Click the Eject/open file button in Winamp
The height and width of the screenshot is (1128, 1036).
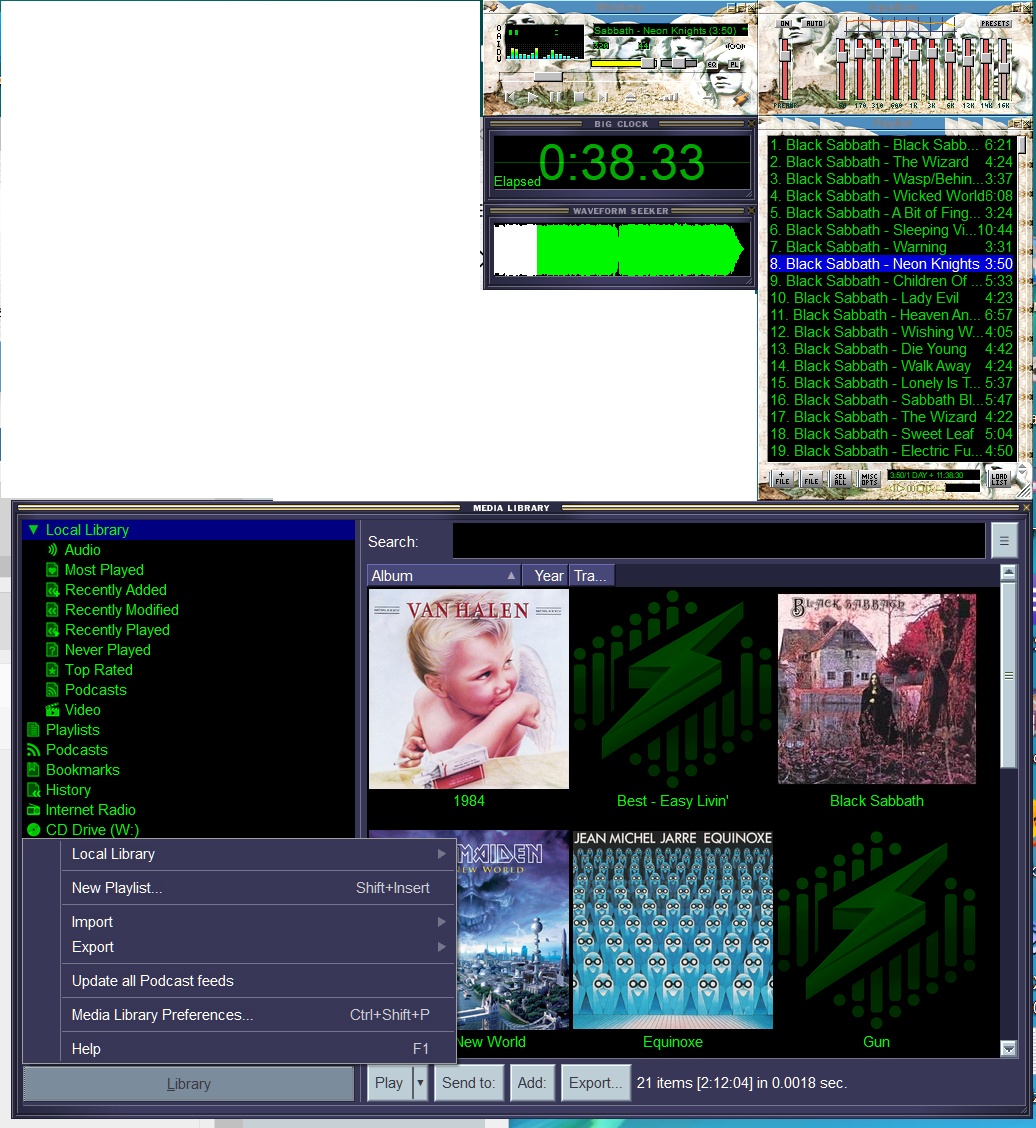(x=631, y=98)
